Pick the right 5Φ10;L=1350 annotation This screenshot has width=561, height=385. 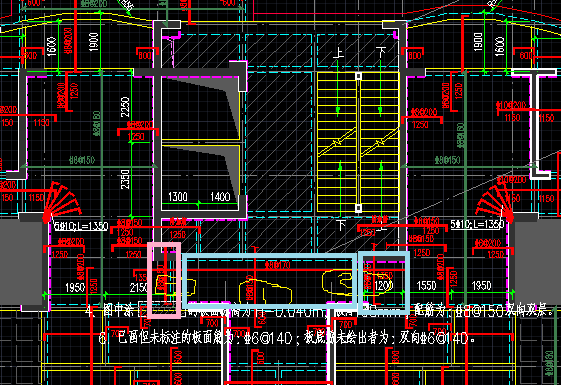(477, 224)
